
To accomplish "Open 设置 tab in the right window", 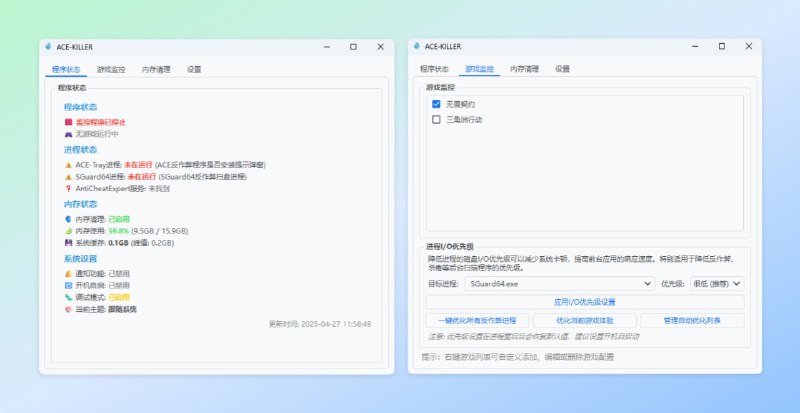I will coord(562,69).
